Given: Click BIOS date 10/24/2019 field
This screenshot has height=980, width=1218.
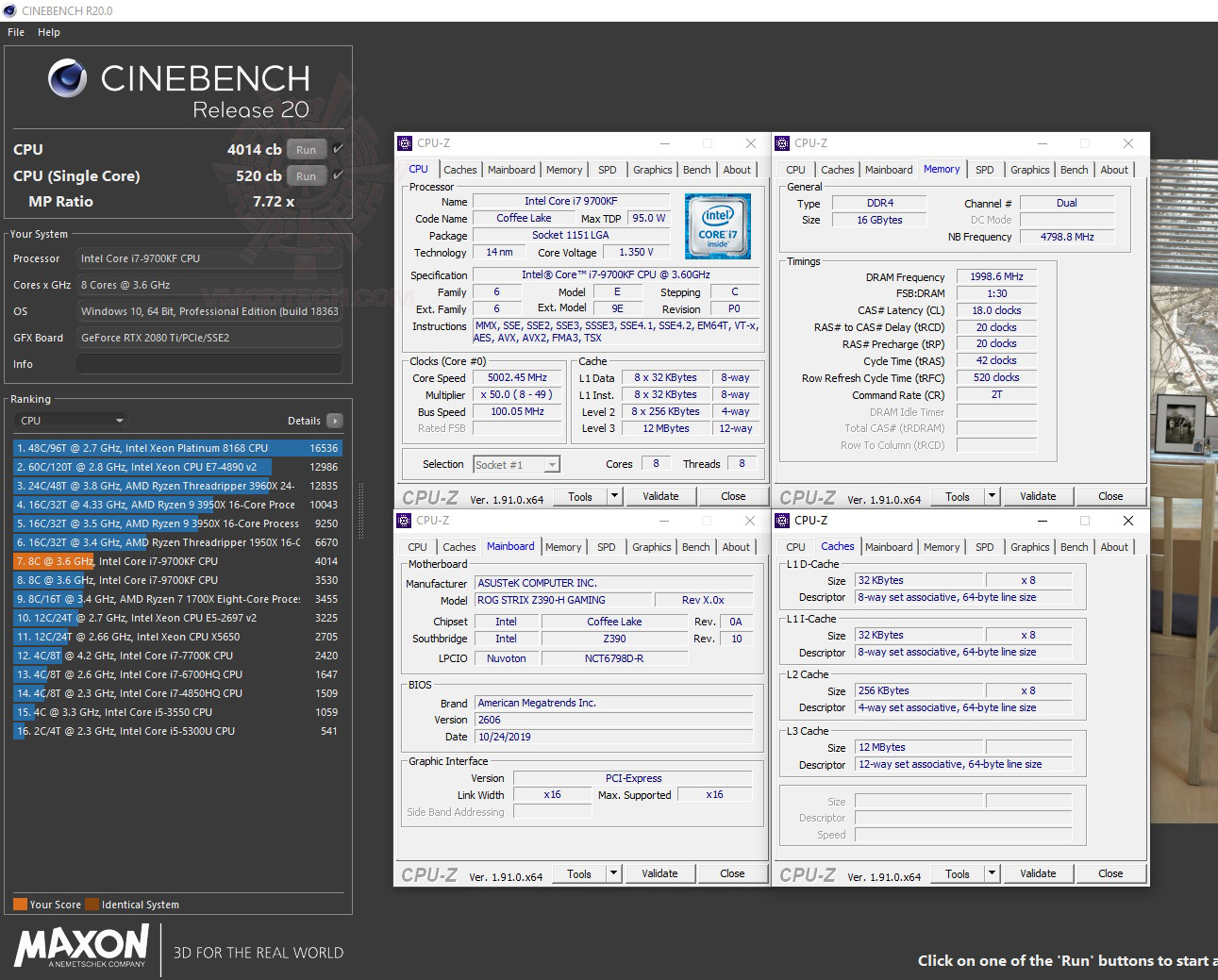Looking at the screenshot, I should pos(613,737).
